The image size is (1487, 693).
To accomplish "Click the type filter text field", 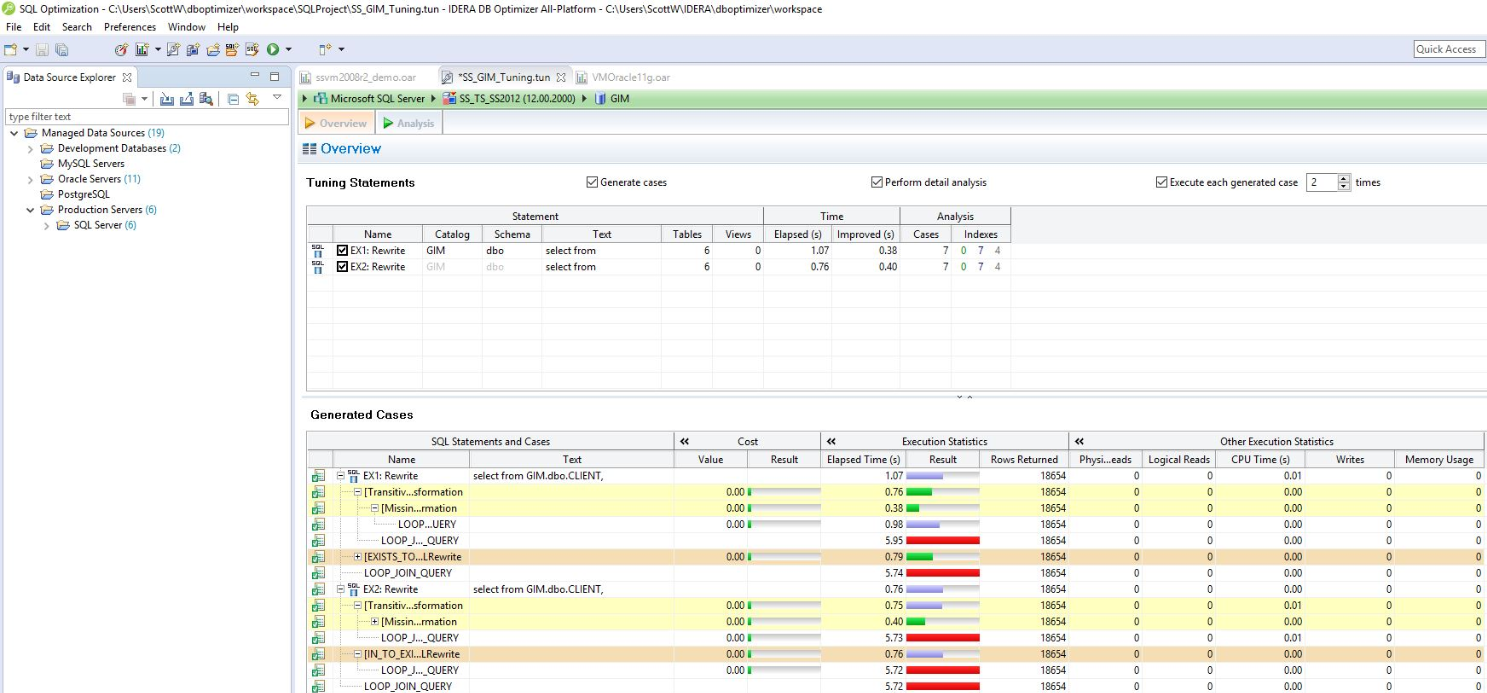I will pos(146,117).
